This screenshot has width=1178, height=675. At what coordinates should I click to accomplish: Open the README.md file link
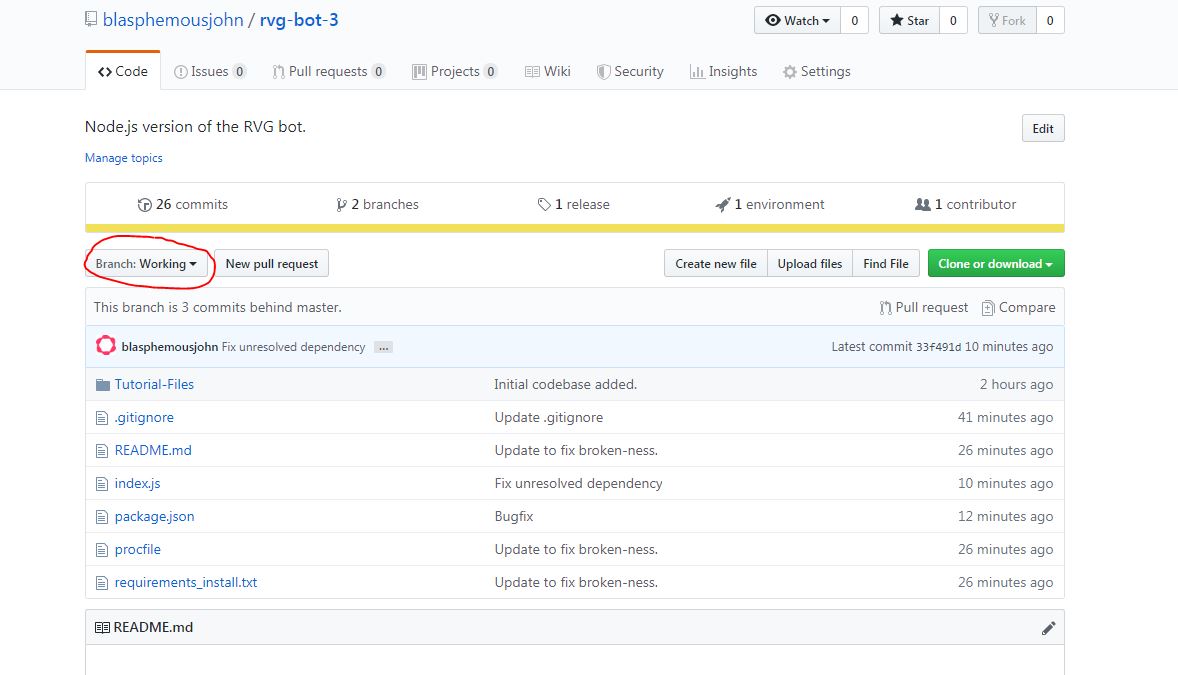(x=153, y=450)
